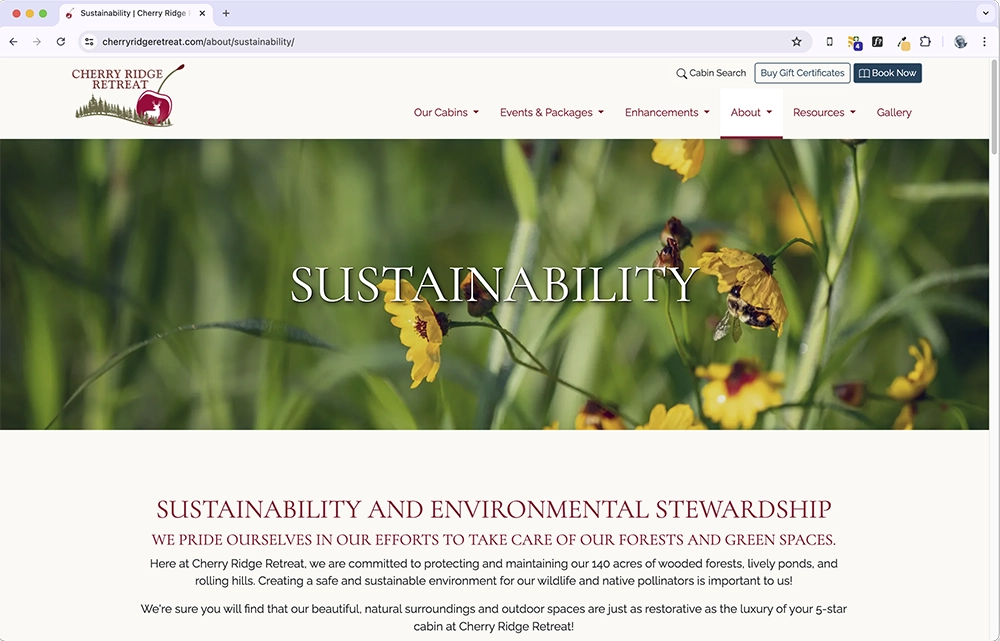Select the Sustainability browser tab

pos(136,13)
